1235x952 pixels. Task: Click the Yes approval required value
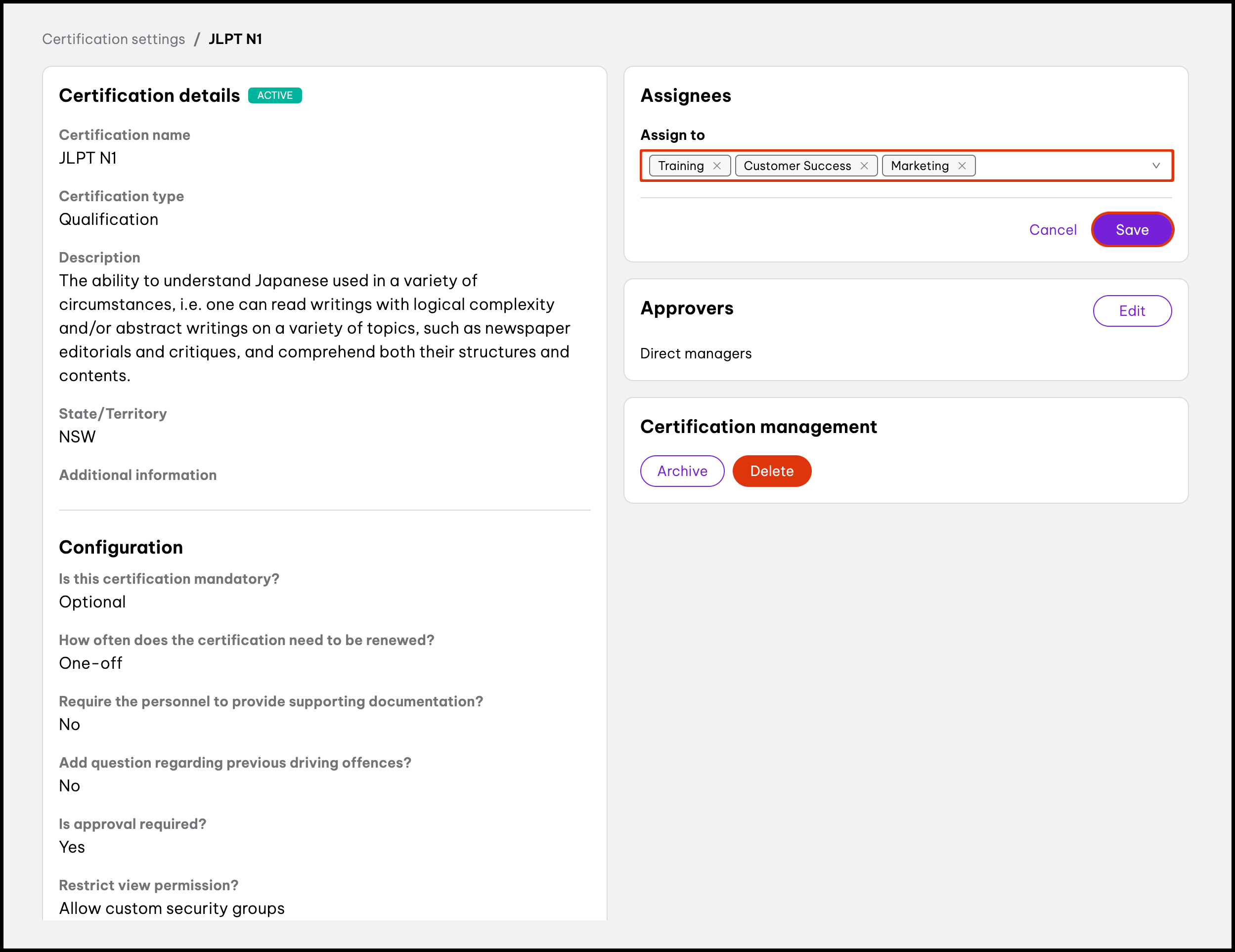pyautogui.click(x=72, y=847)
